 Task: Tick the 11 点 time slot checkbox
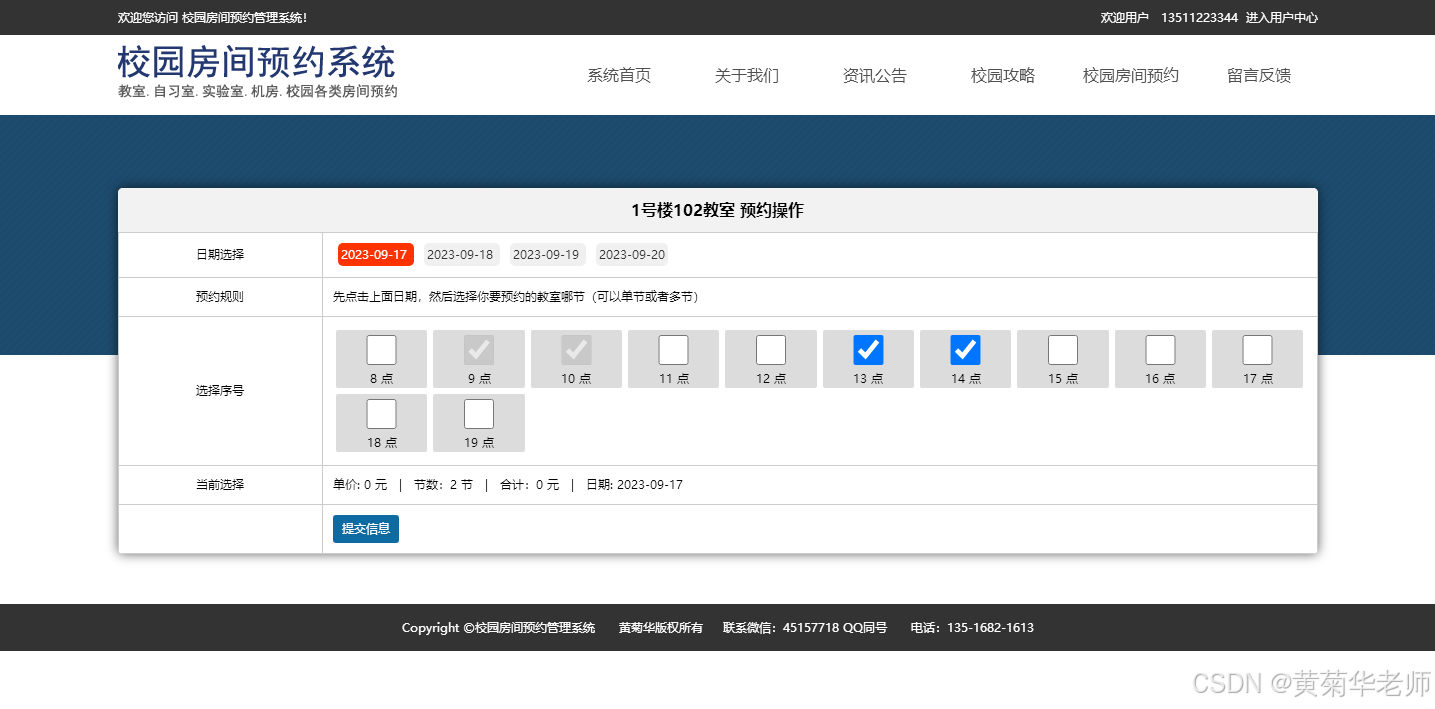tap(673, 350)
